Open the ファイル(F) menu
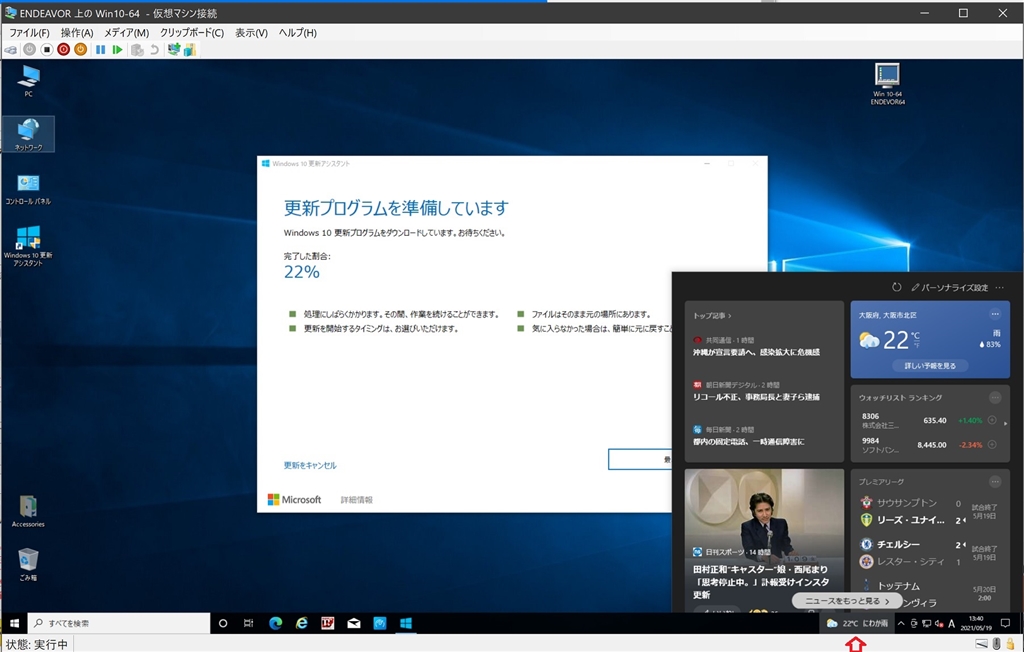Screen dimensions: 1024x652 [29, 33]
